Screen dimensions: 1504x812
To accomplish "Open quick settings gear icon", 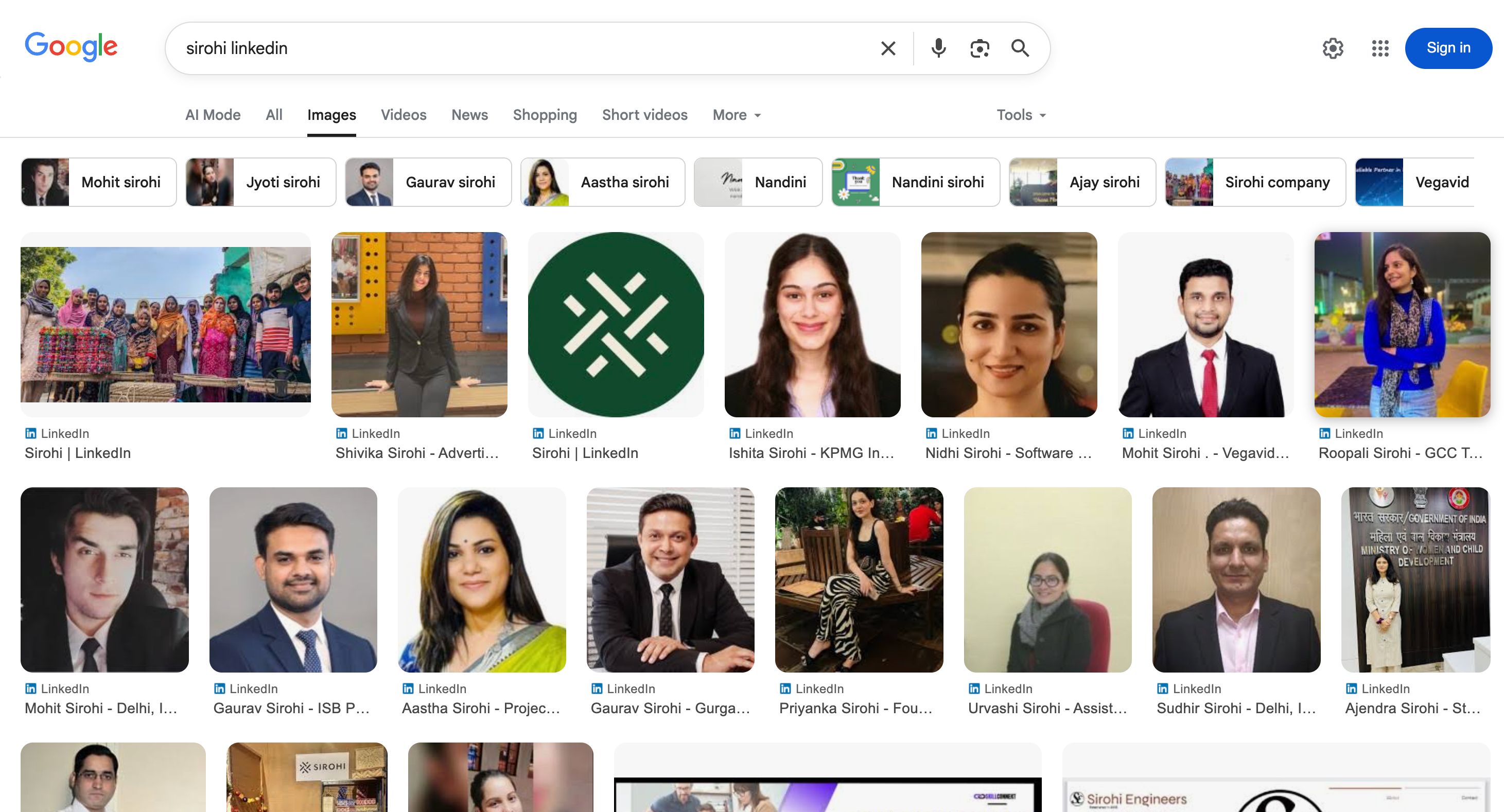I will (x=1333, y=48).
